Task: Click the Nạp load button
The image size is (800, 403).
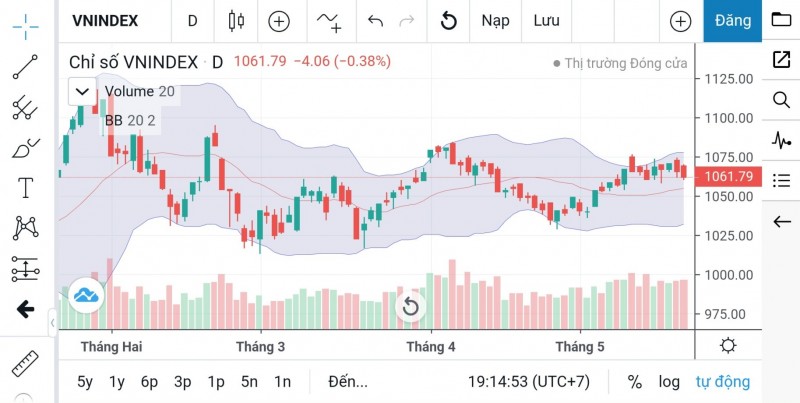Action: 495,20
